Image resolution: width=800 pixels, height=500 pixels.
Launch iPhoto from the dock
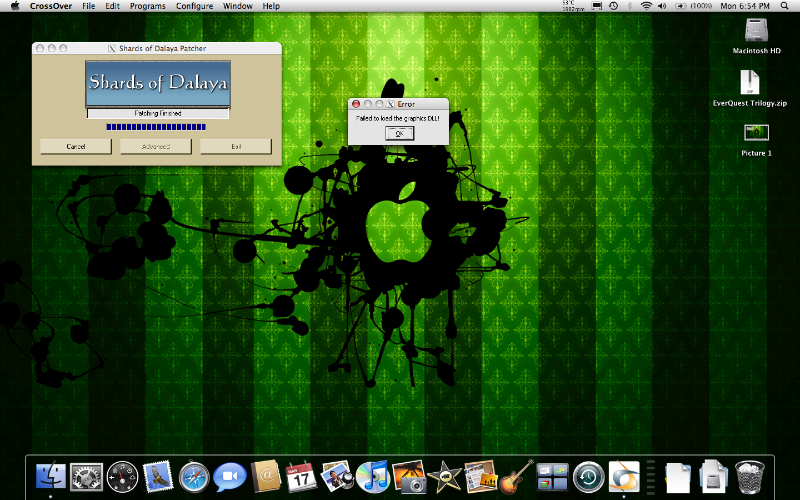point(337,477)
